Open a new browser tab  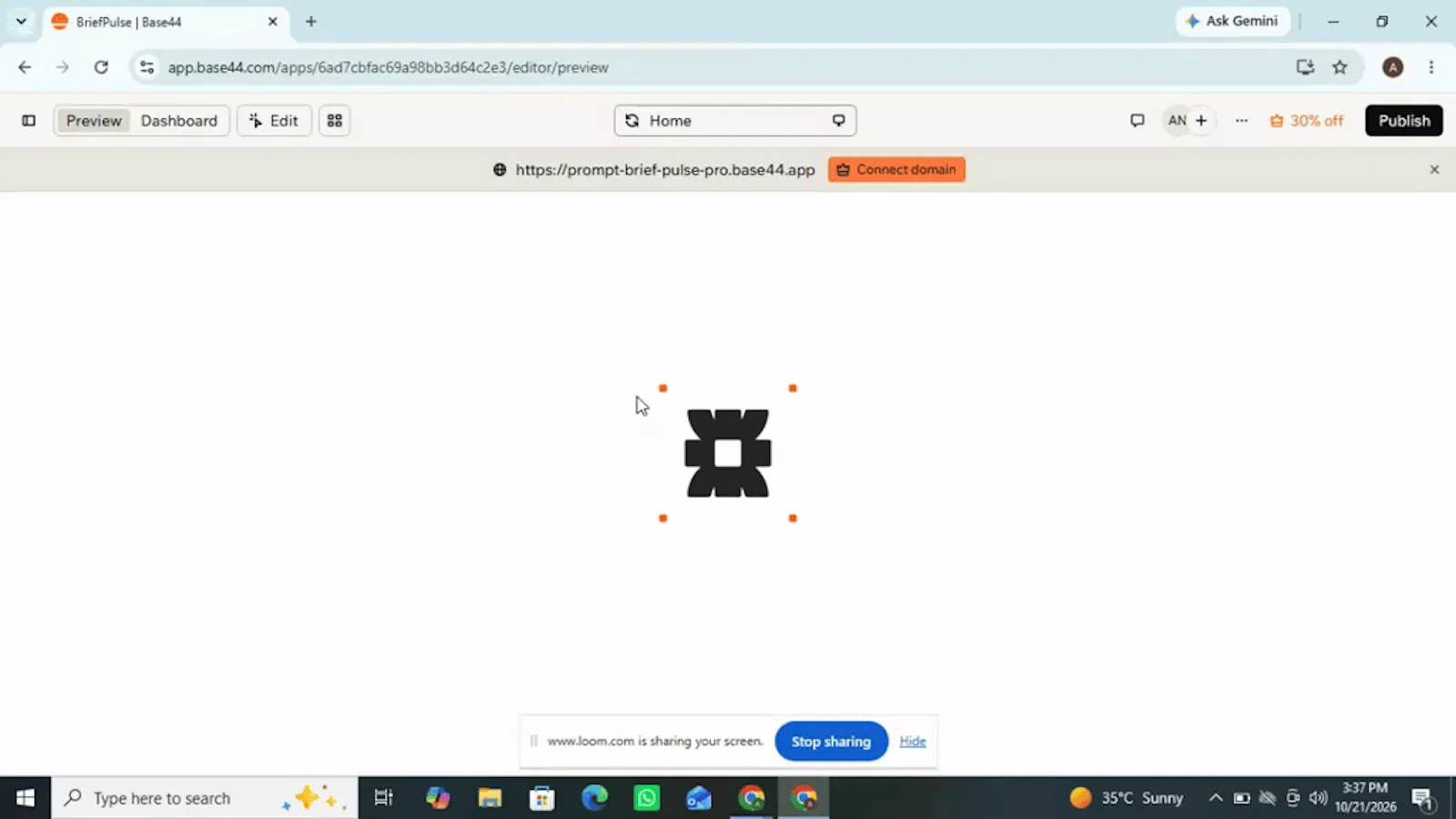(x=311, y=21)
